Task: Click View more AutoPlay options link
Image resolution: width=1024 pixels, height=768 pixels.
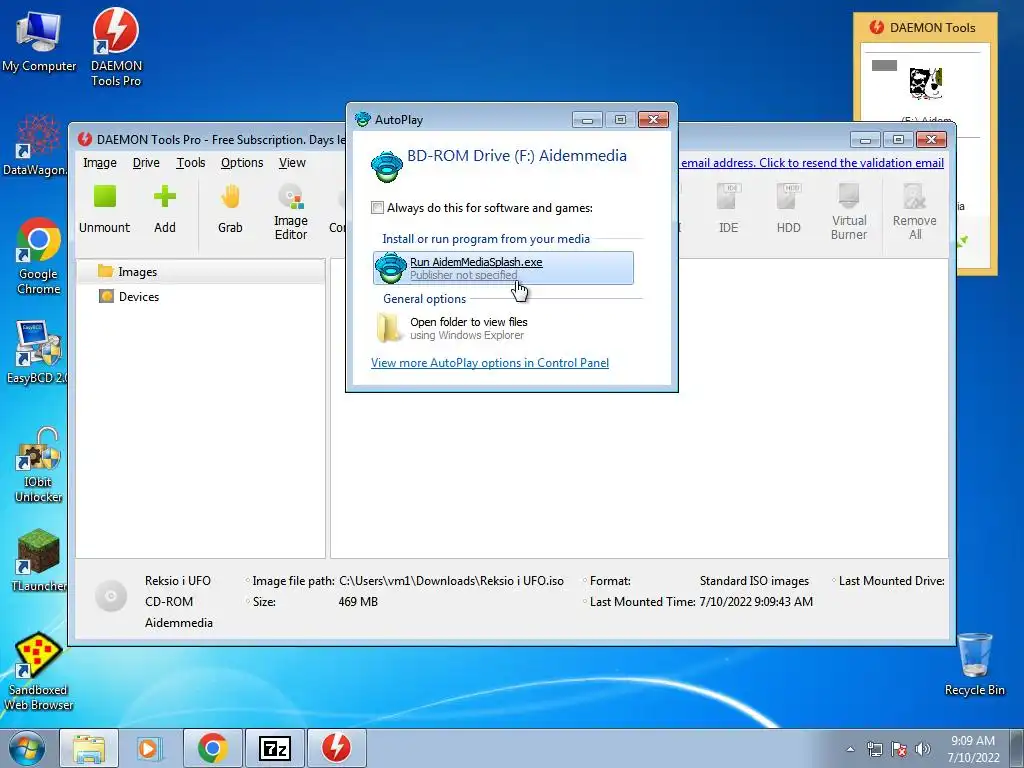Action: coord(490,362)
